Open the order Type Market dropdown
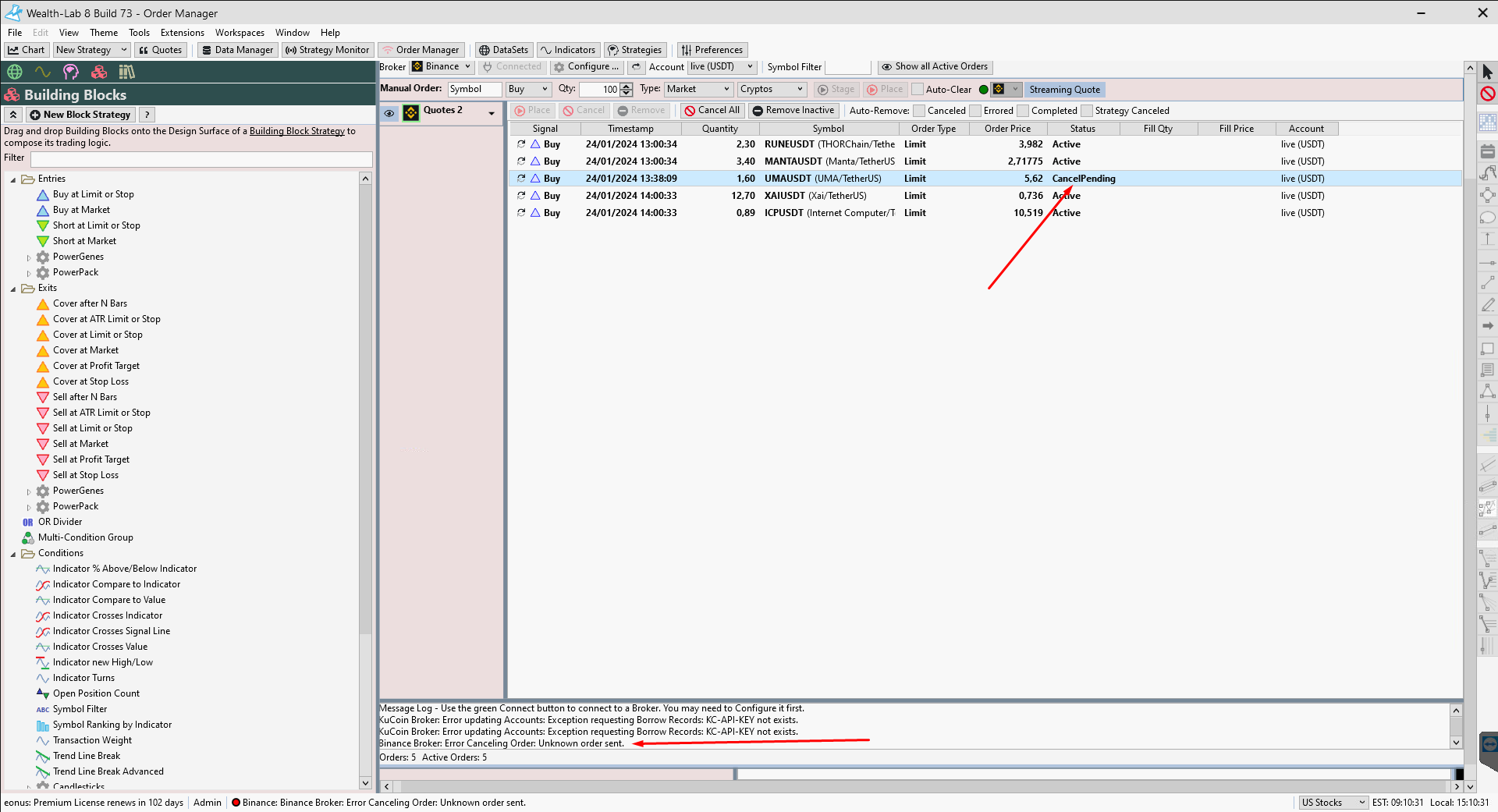 coord(698,90)
